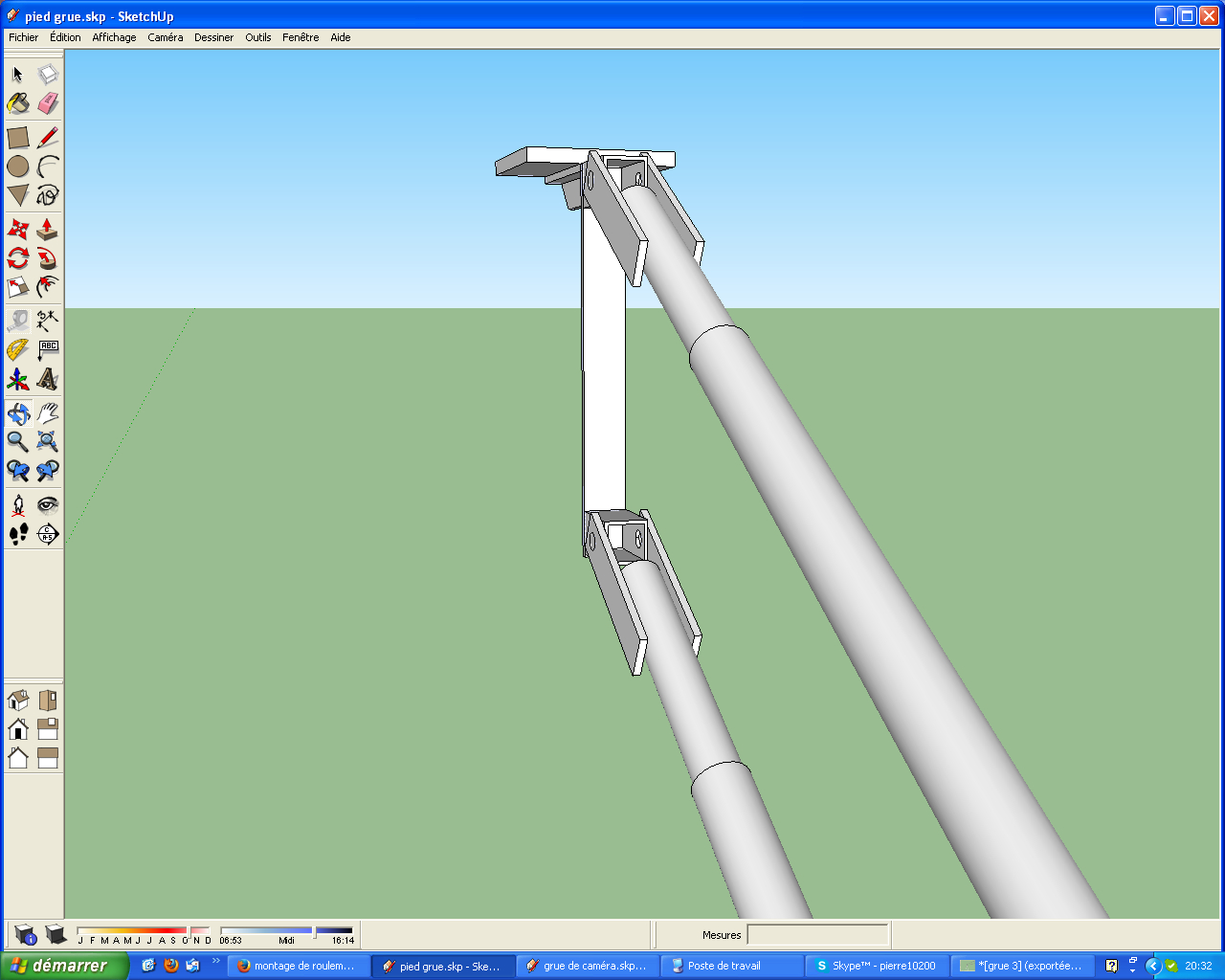The width and height of the screenshot is (1225, 980).
Task: Choose the pink Eraser tool
Action: tap(48, 103)
